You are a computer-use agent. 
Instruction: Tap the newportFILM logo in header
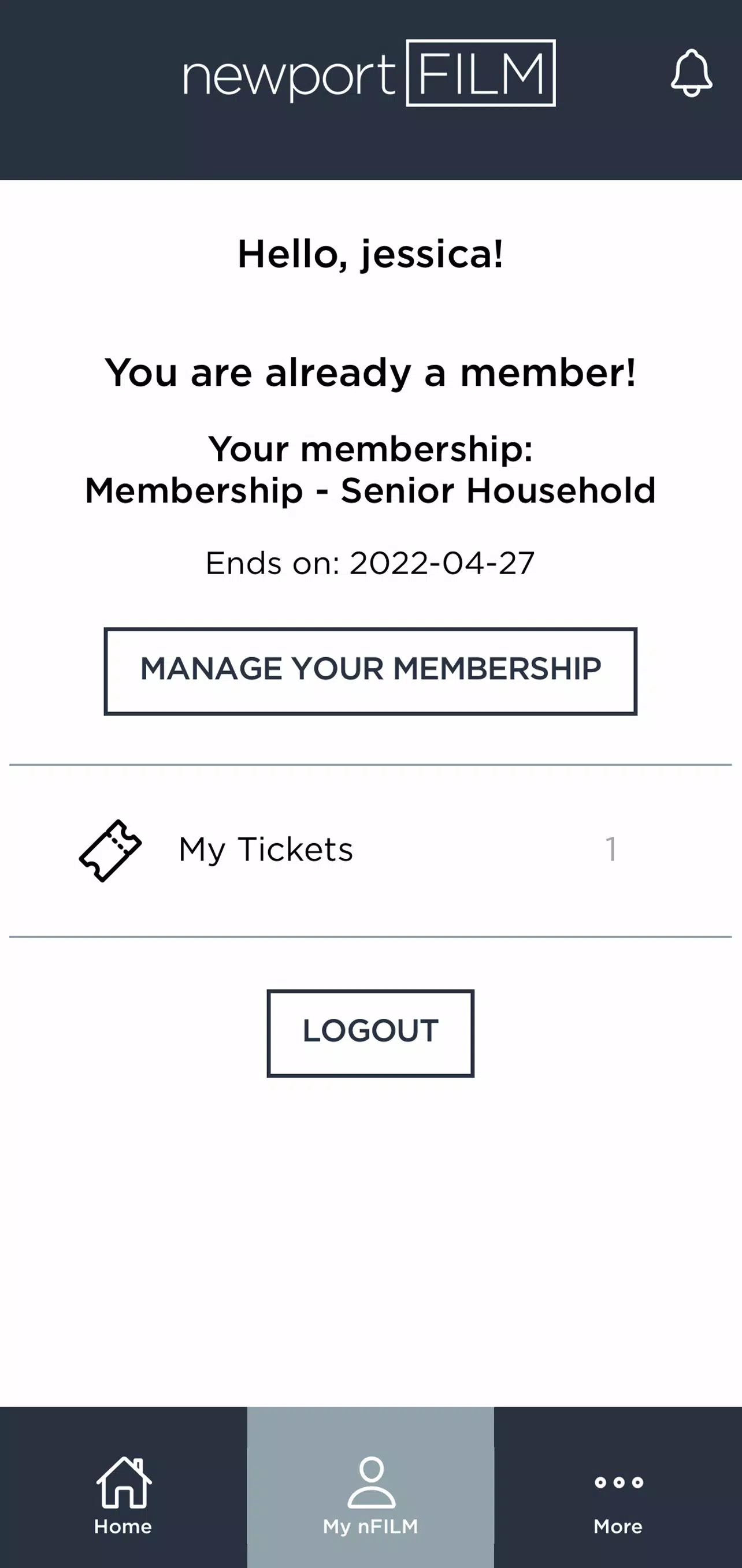pyautogui.click(x=370, y=73)
